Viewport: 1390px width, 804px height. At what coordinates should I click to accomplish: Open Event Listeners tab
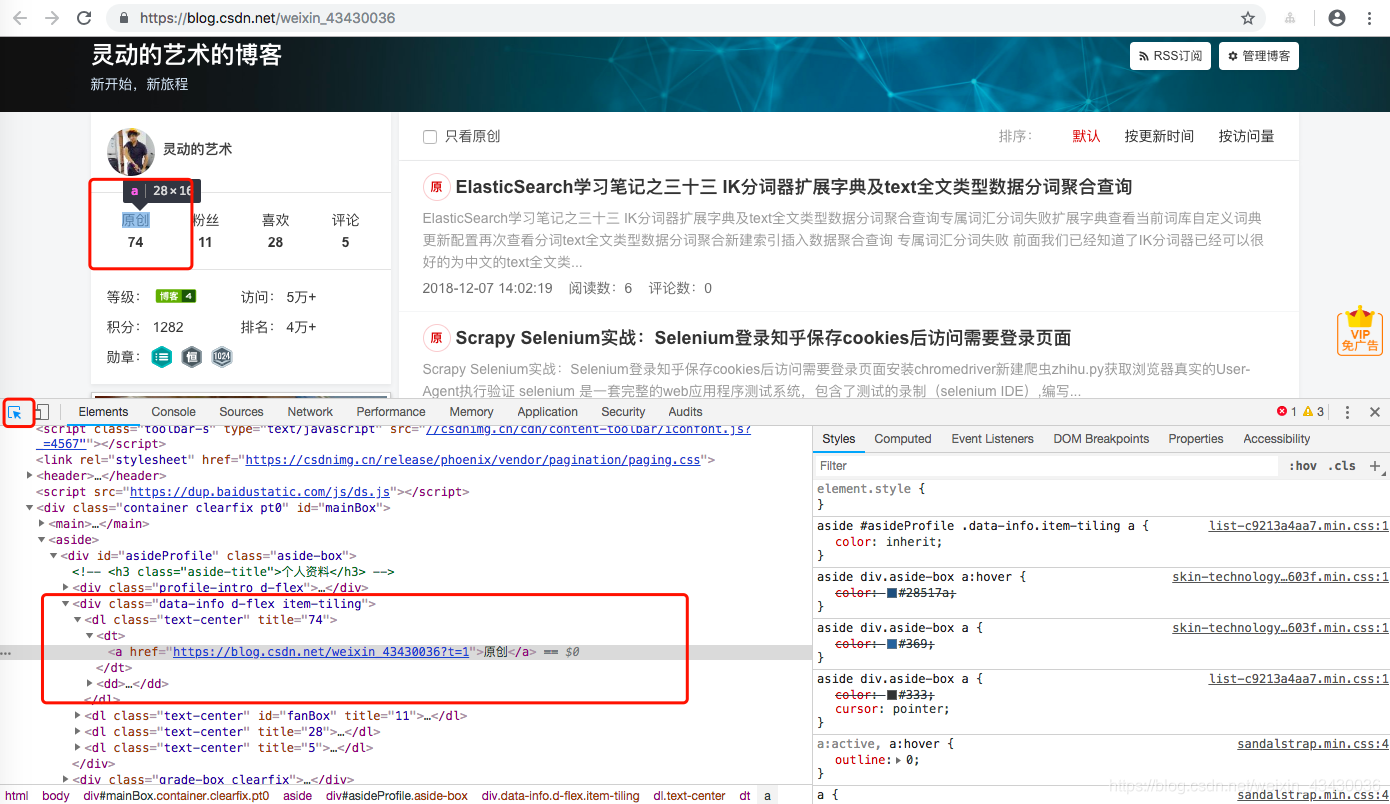[993, 439]
